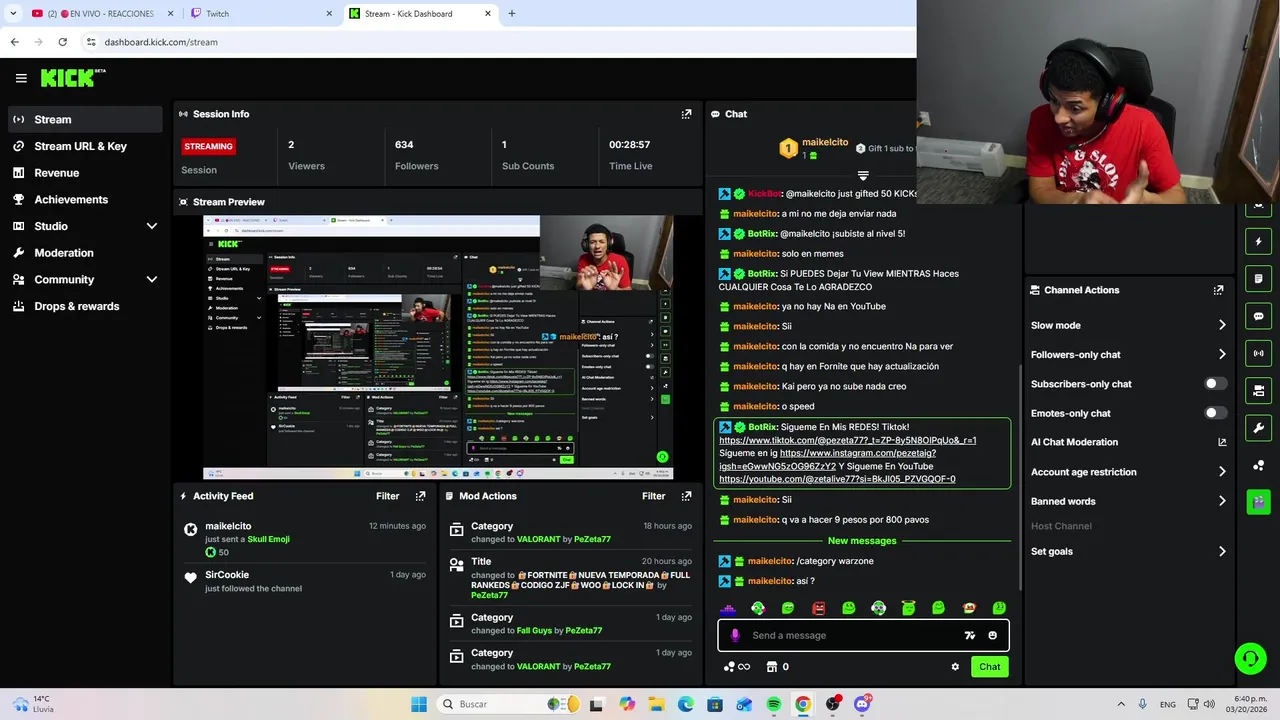Open Slow mode options arrow
The image size is (1280, 720).
tap(1222, 325)
